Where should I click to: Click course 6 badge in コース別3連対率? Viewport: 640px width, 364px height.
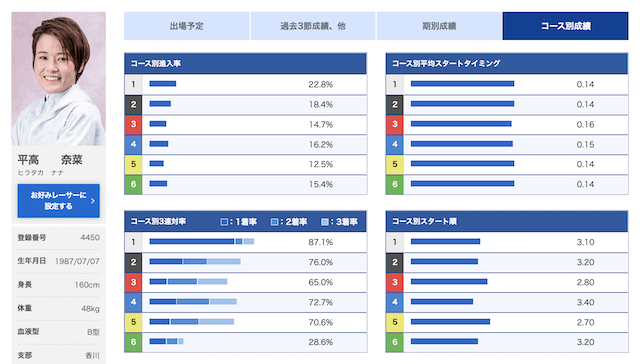133,342
